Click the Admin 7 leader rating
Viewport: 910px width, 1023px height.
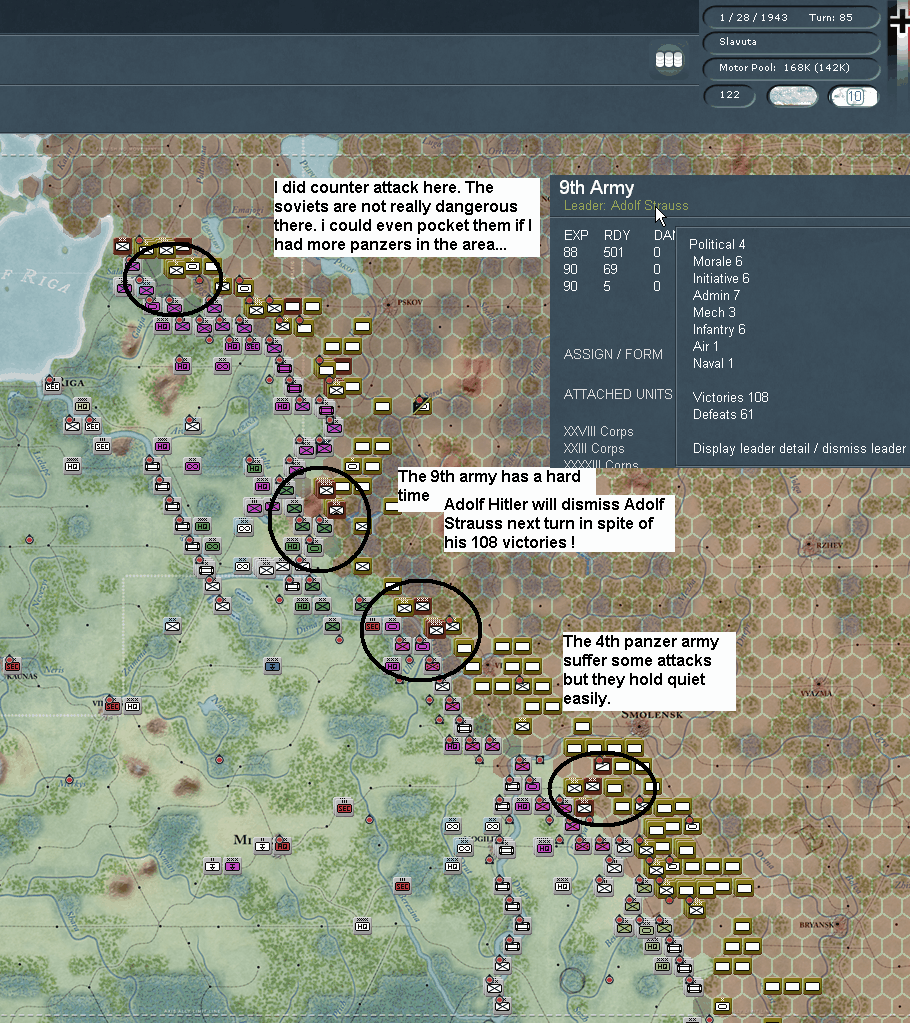tap(716, 295)
